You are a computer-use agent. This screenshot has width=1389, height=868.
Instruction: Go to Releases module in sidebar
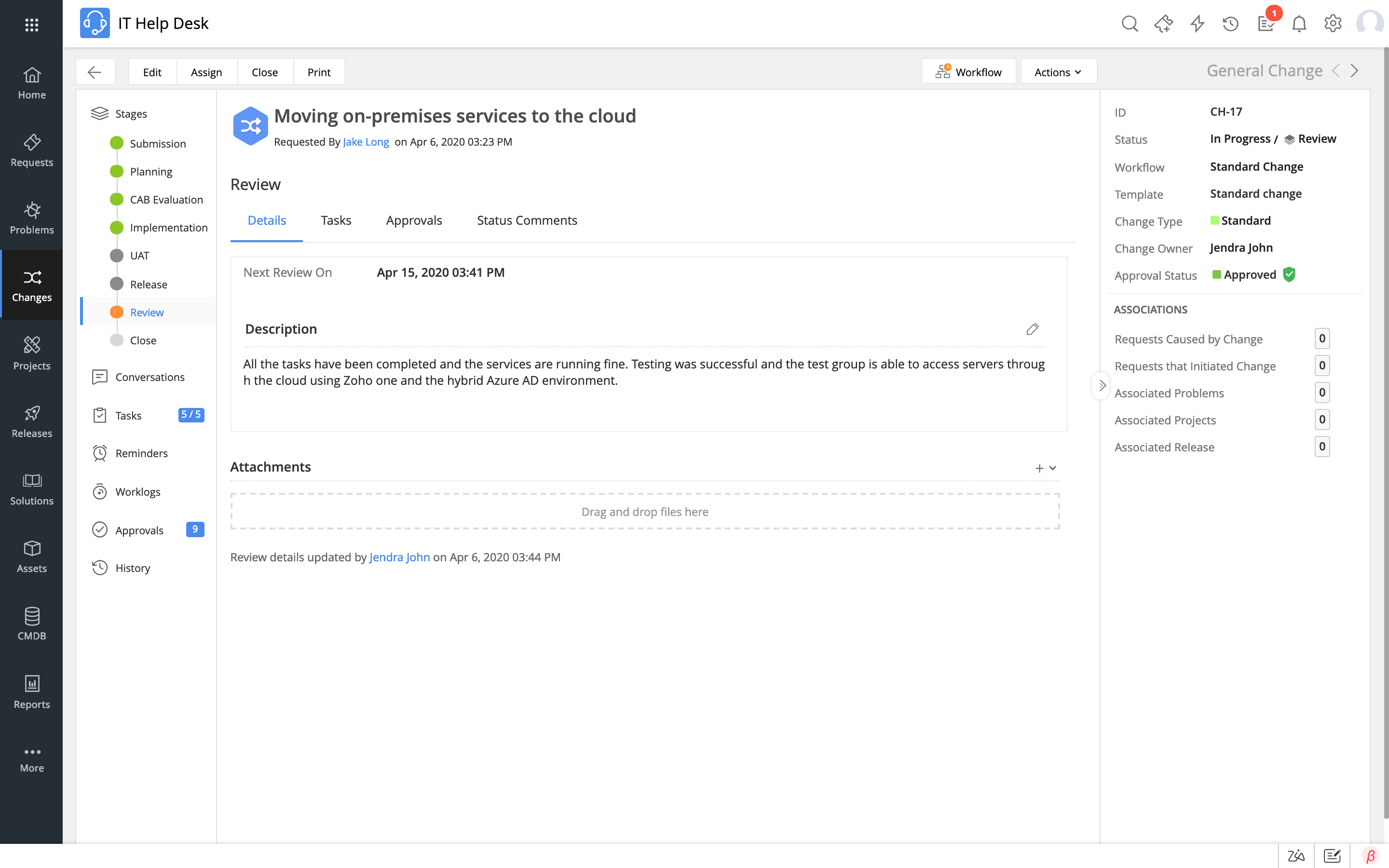pyautogui.click(x=31, y=421)
